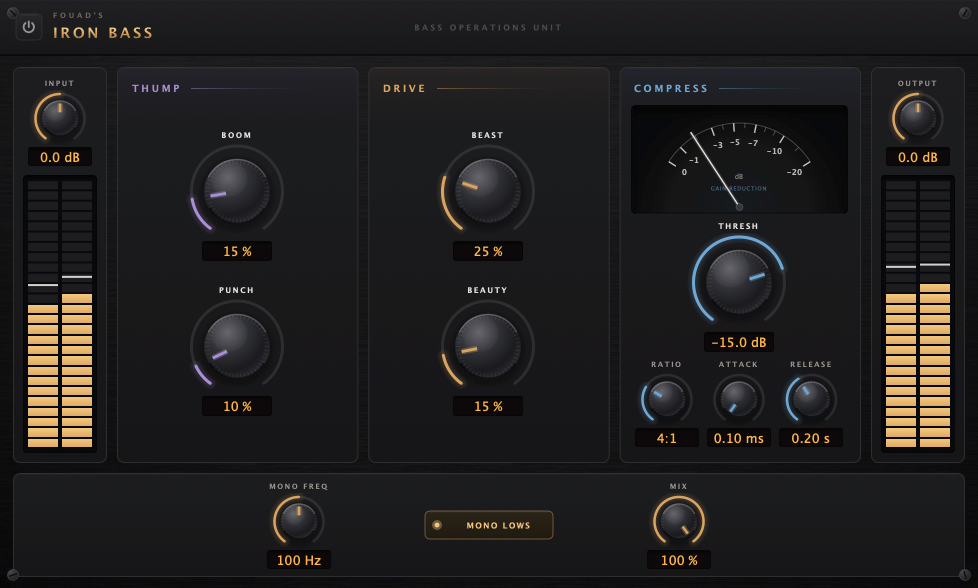978x588 pixels.
Task: Select the attack 0.10 ms value box
Action: click(738, 438)
